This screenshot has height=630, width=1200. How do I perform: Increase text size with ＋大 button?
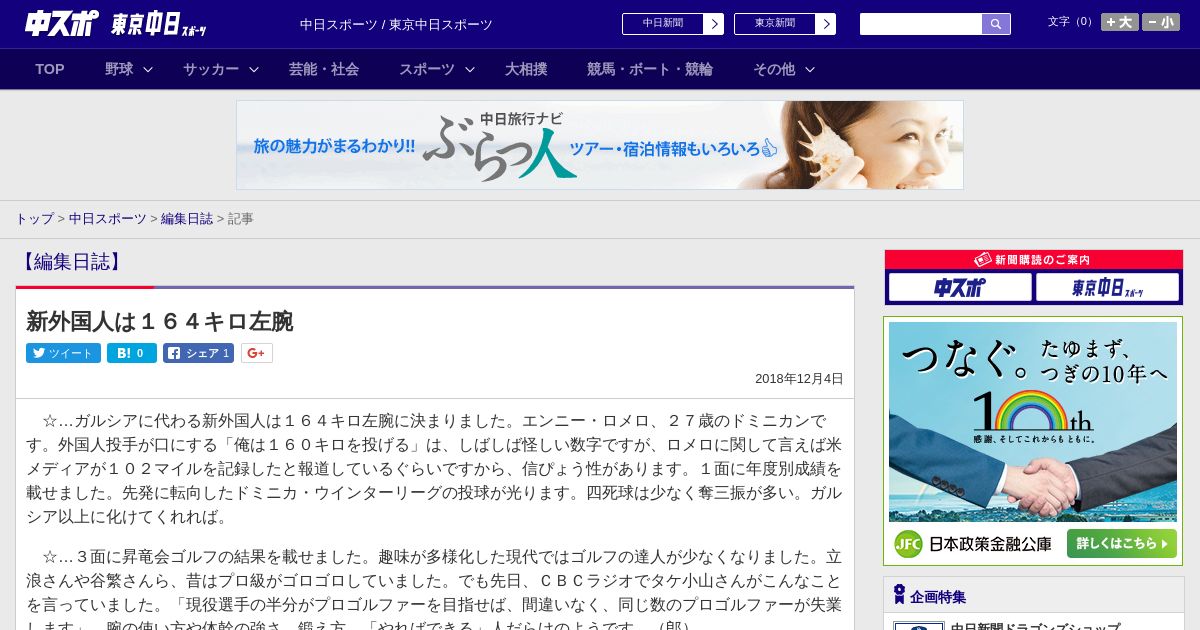(1120, 22)
